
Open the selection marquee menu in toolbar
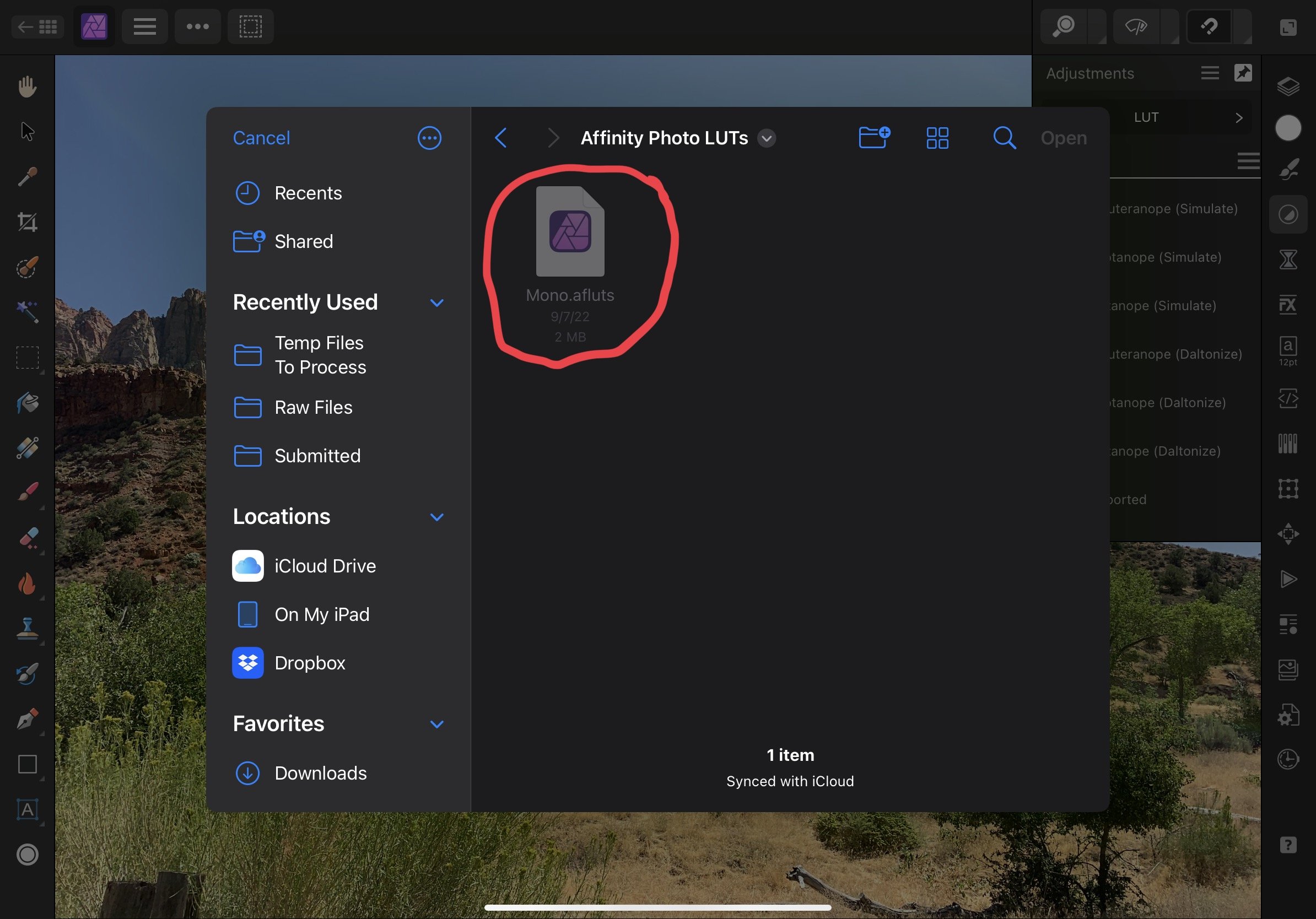pyautogui.click(x=251, y=26)
